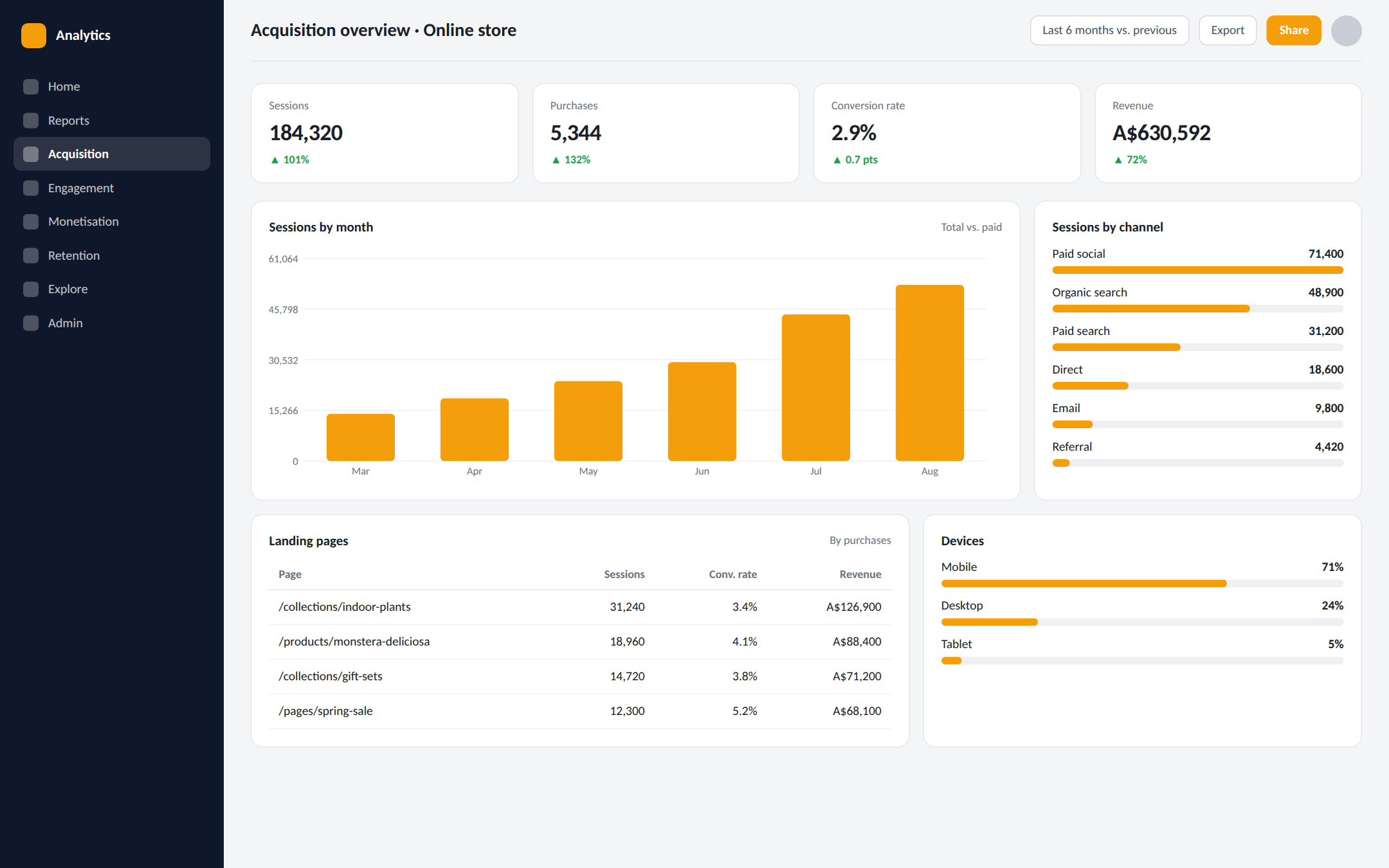This screenshot has height=868, width=1389.
Task: Click the Direct channel progress bar
Action: tap(1197, 386)
